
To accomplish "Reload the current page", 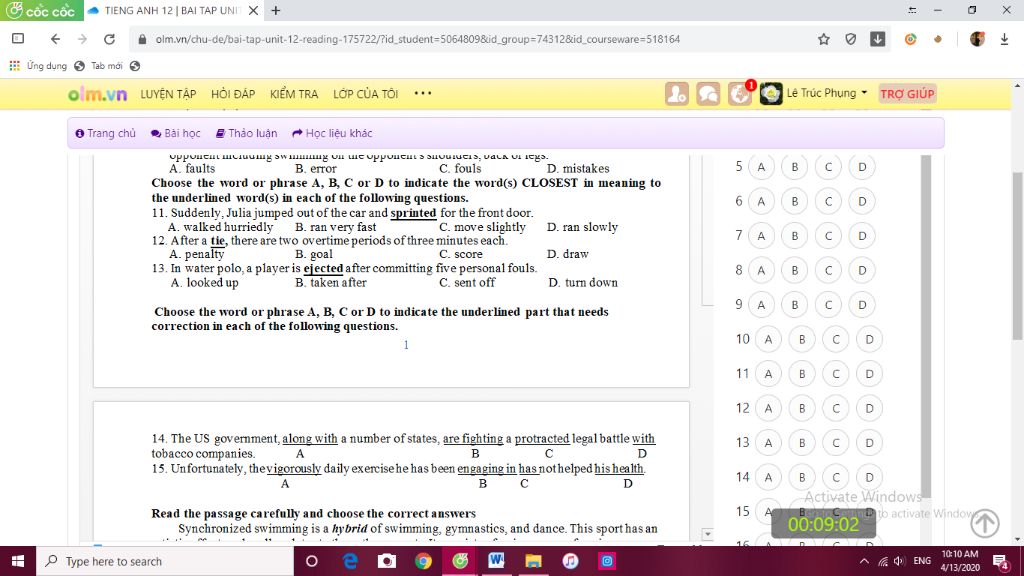I will click(110, 39).
